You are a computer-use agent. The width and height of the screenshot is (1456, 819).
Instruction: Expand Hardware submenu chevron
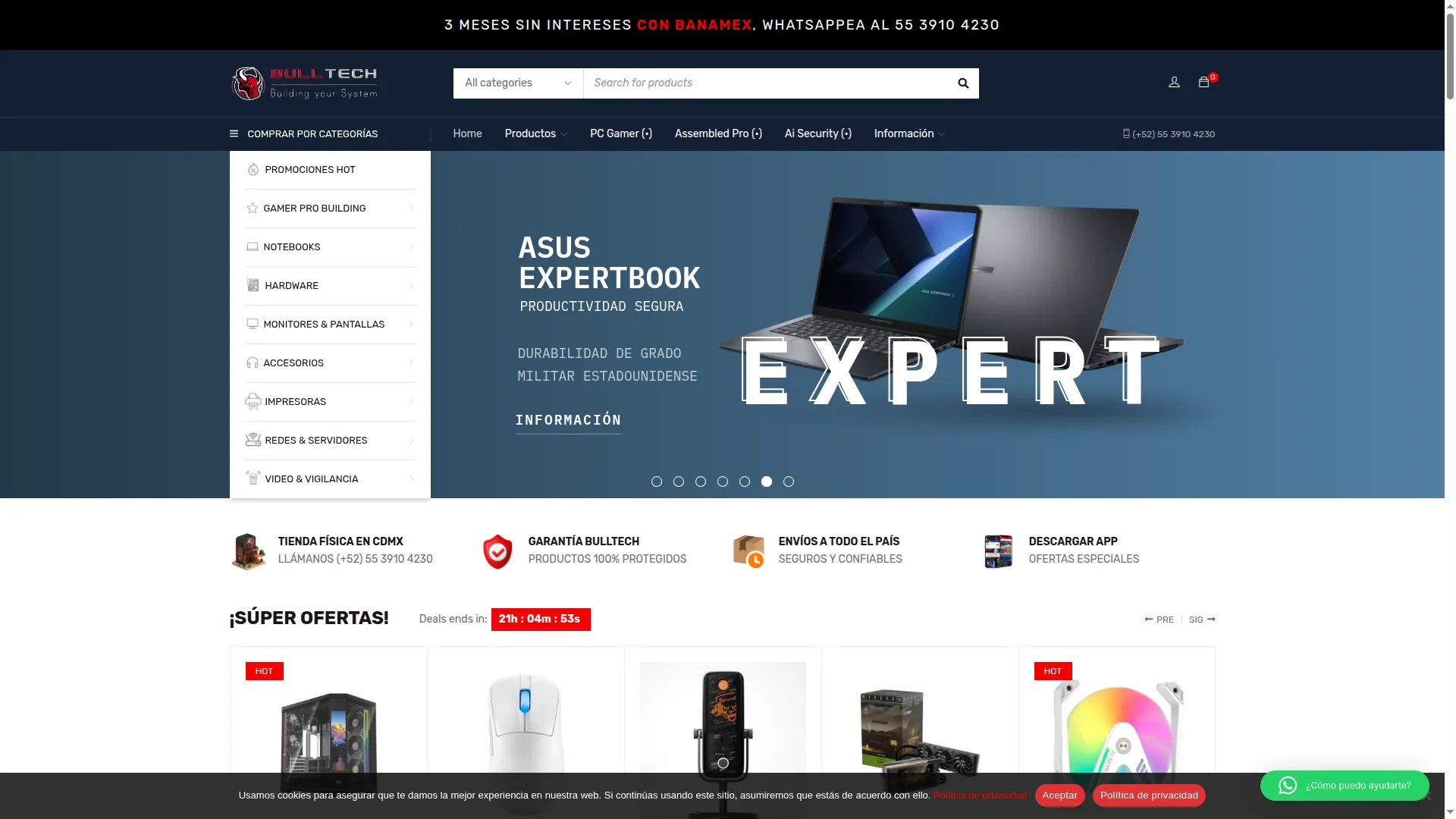[411, 286]
